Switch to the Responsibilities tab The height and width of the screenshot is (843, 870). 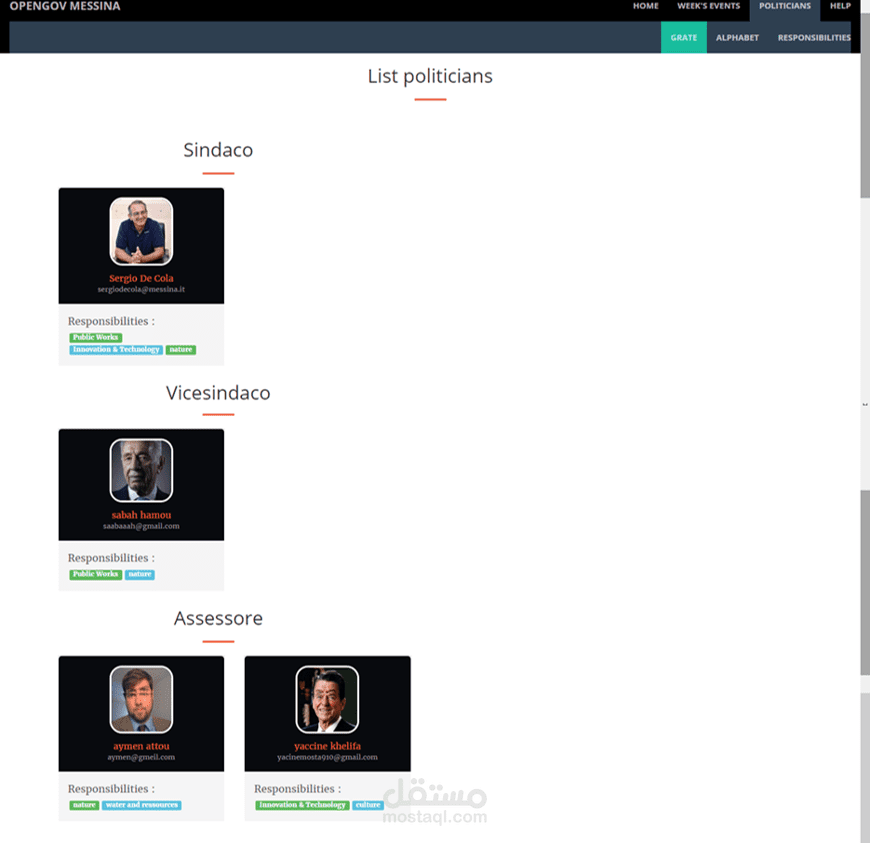[x=814, y=38]
